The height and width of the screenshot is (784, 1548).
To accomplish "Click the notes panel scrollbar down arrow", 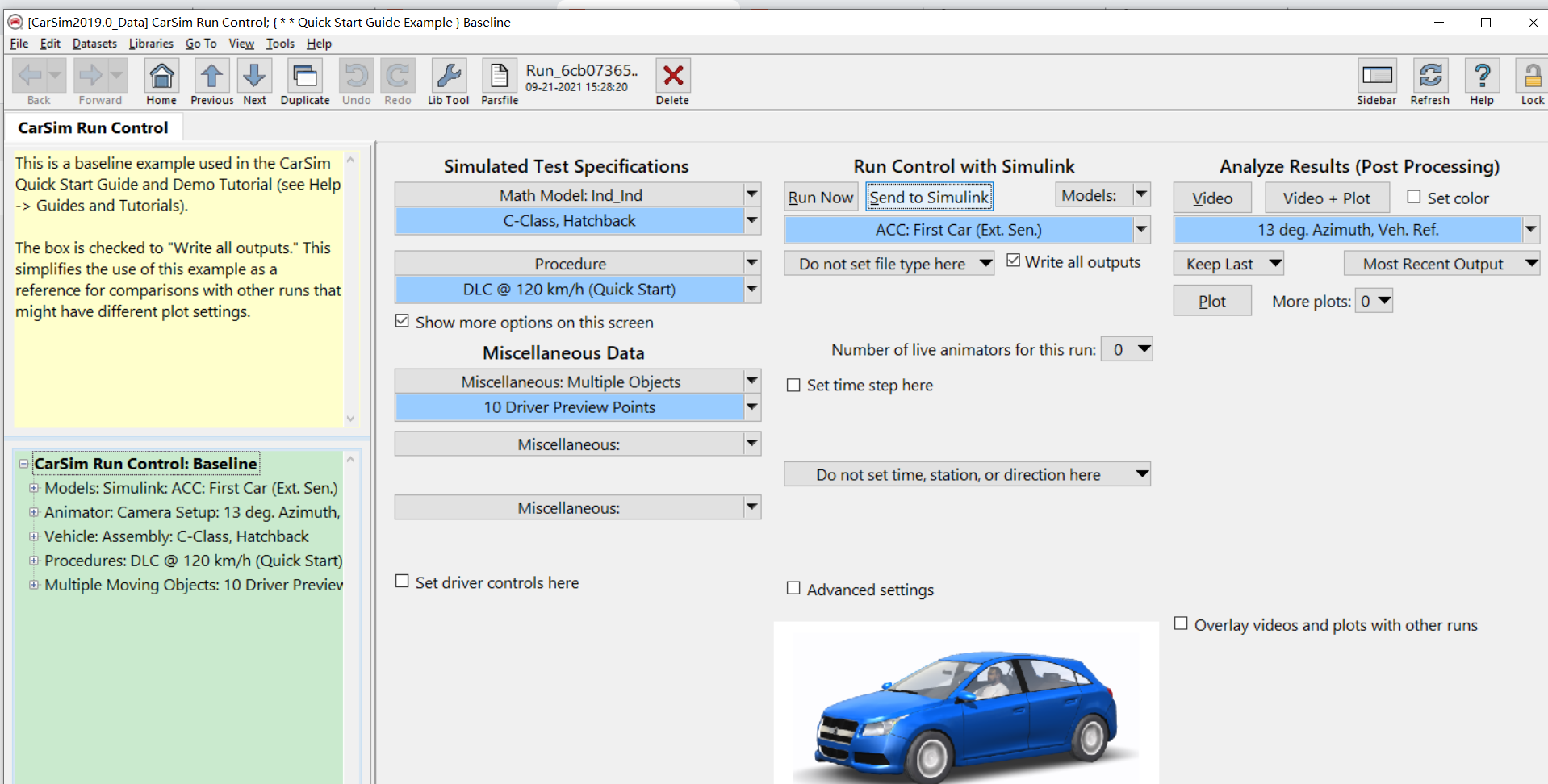I will coord(350,419).
